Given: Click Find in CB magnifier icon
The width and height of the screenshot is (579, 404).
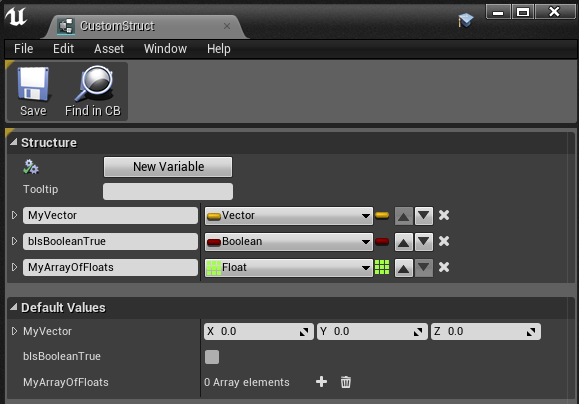Looking at the screenshot, I should point(93,91).
